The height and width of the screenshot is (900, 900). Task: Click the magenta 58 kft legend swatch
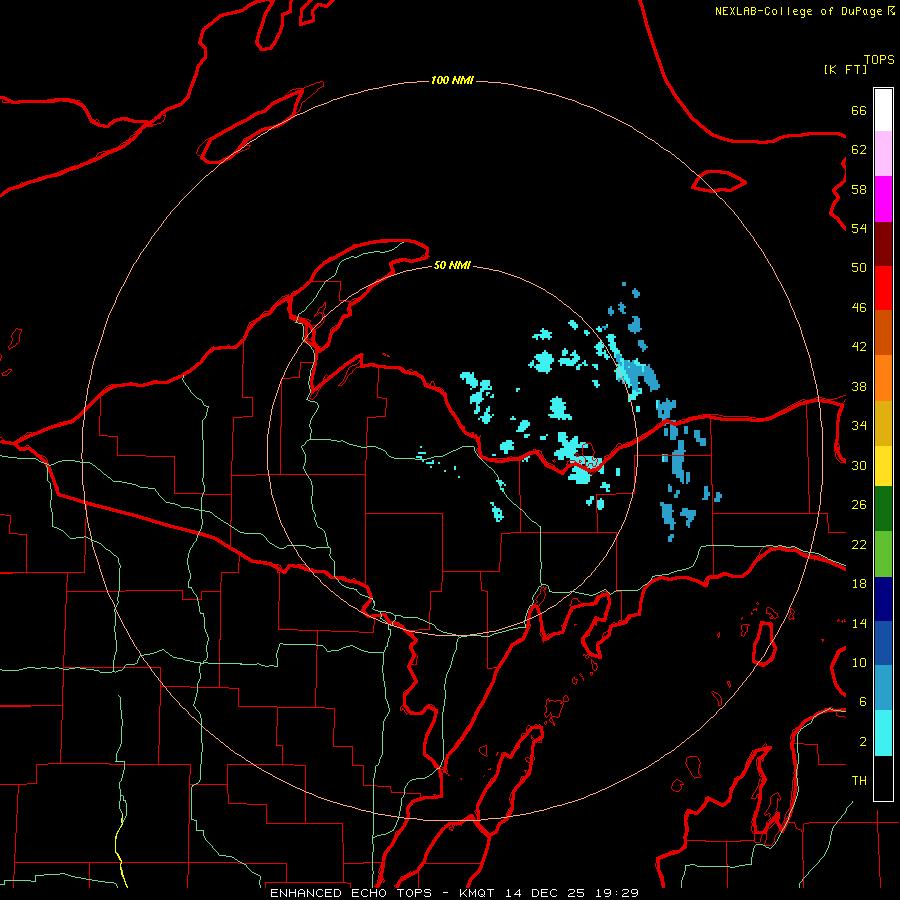(x=883, y=199)
